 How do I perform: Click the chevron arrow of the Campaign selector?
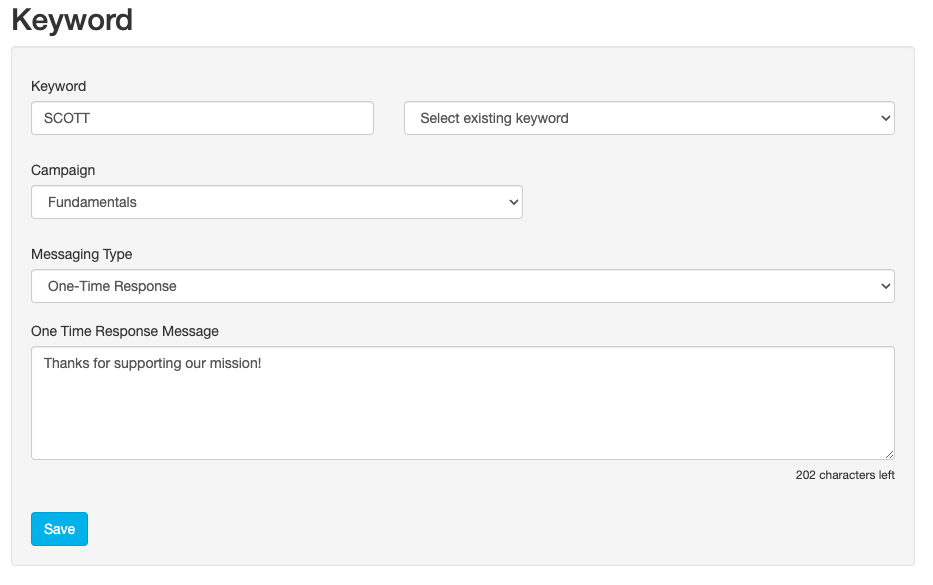click(513, 202)
